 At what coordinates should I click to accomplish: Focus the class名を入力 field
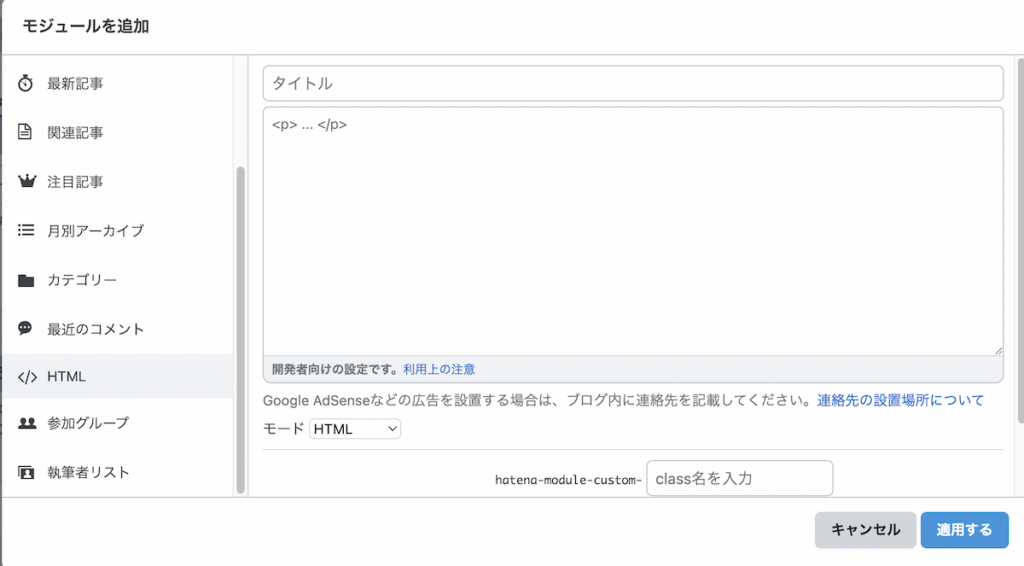point(739,479)
